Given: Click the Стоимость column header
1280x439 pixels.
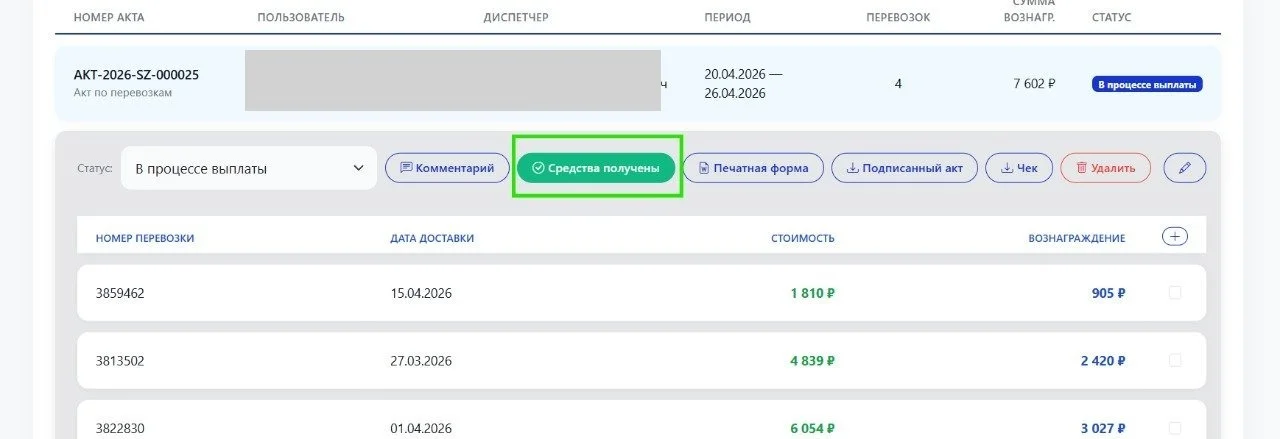Looking at the screenshot, I should pos(802,238).
